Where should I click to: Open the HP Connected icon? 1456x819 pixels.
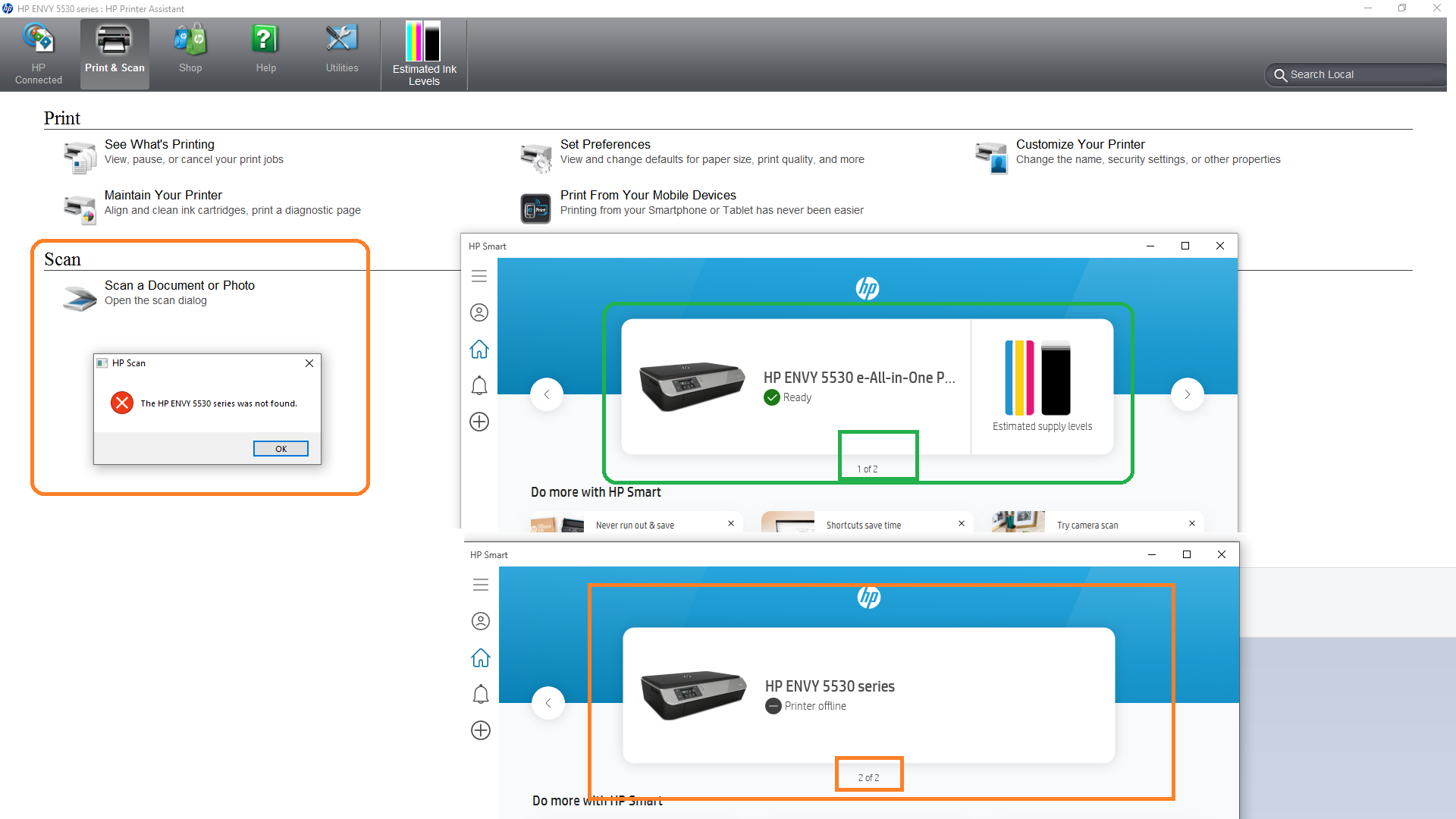tap(38, 53)
